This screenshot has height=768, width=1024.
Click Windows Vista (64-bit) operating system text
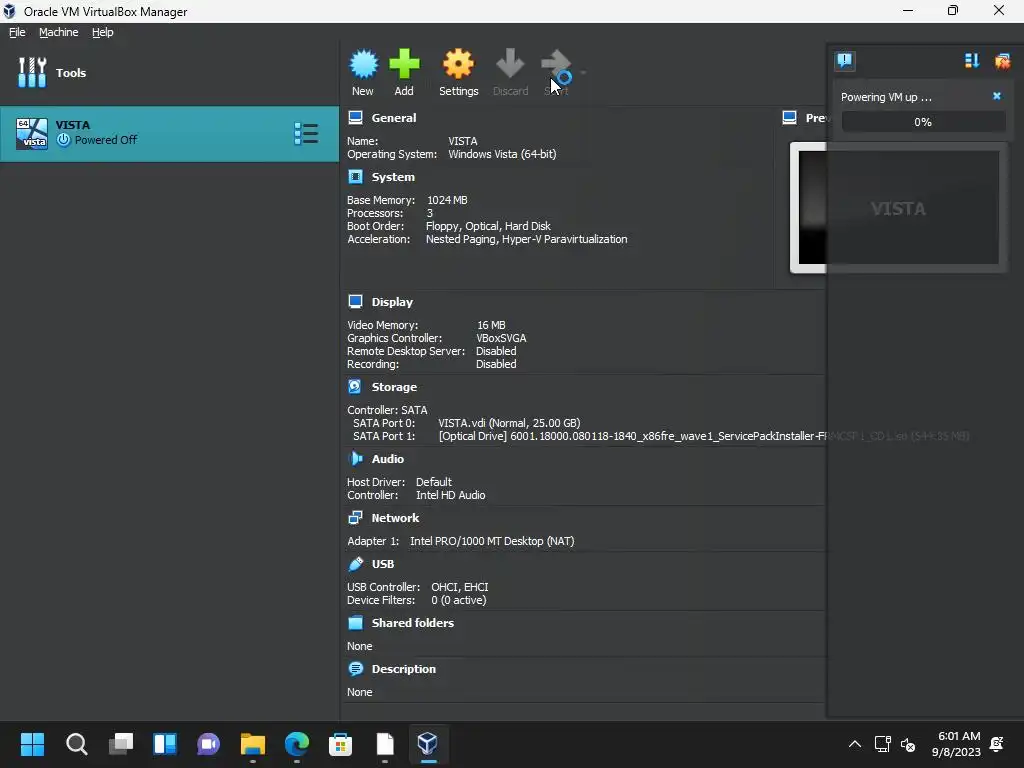click(502, 154)
